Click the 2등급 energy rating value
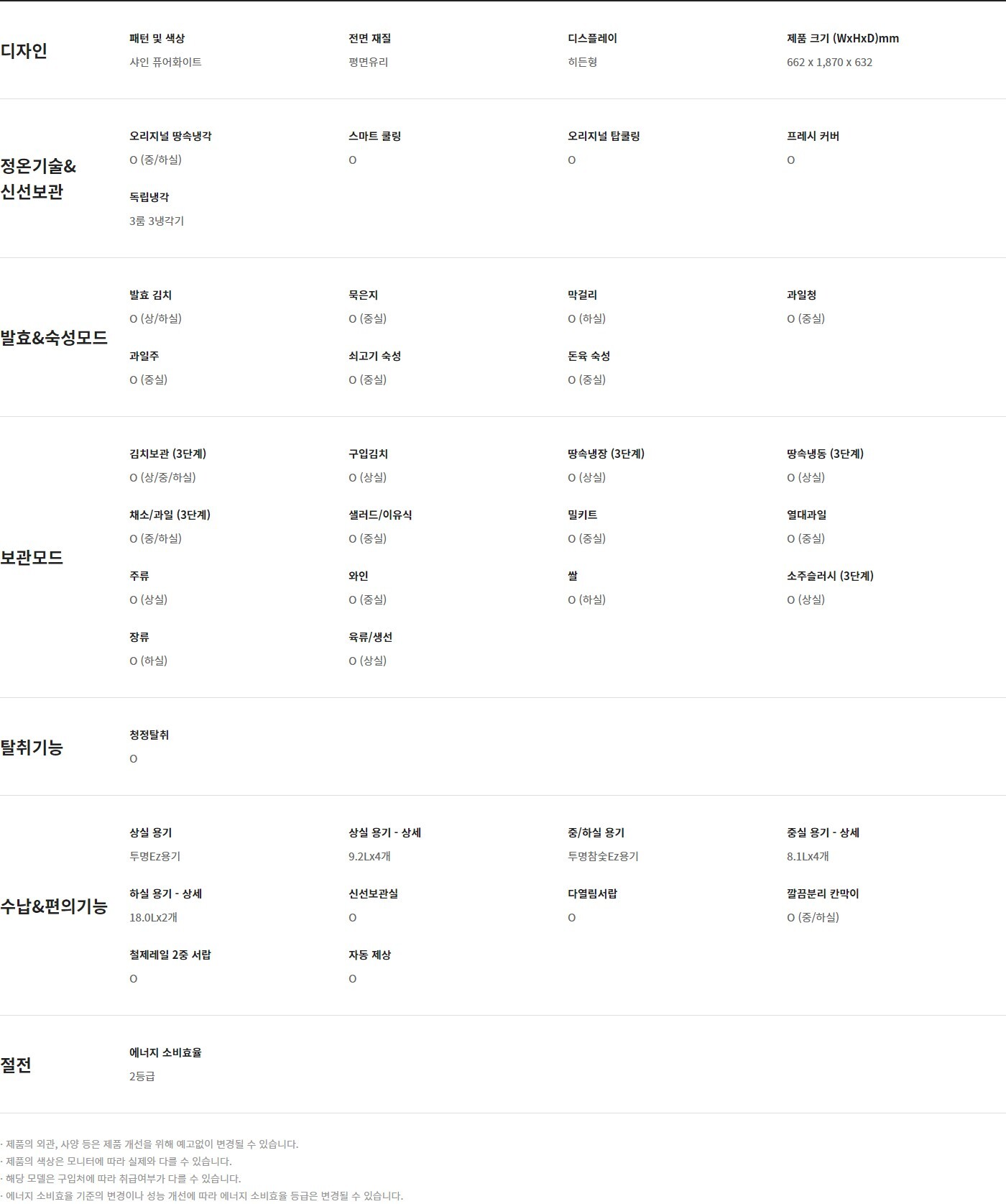1006x1204 pixels. 142,1076
